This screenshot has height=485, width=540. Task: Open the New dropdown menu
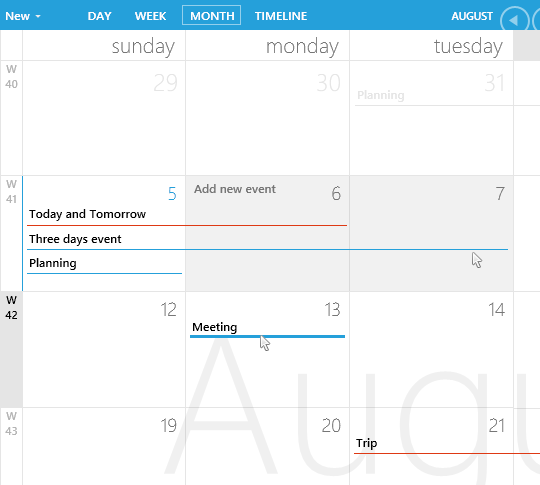point(23,16)
